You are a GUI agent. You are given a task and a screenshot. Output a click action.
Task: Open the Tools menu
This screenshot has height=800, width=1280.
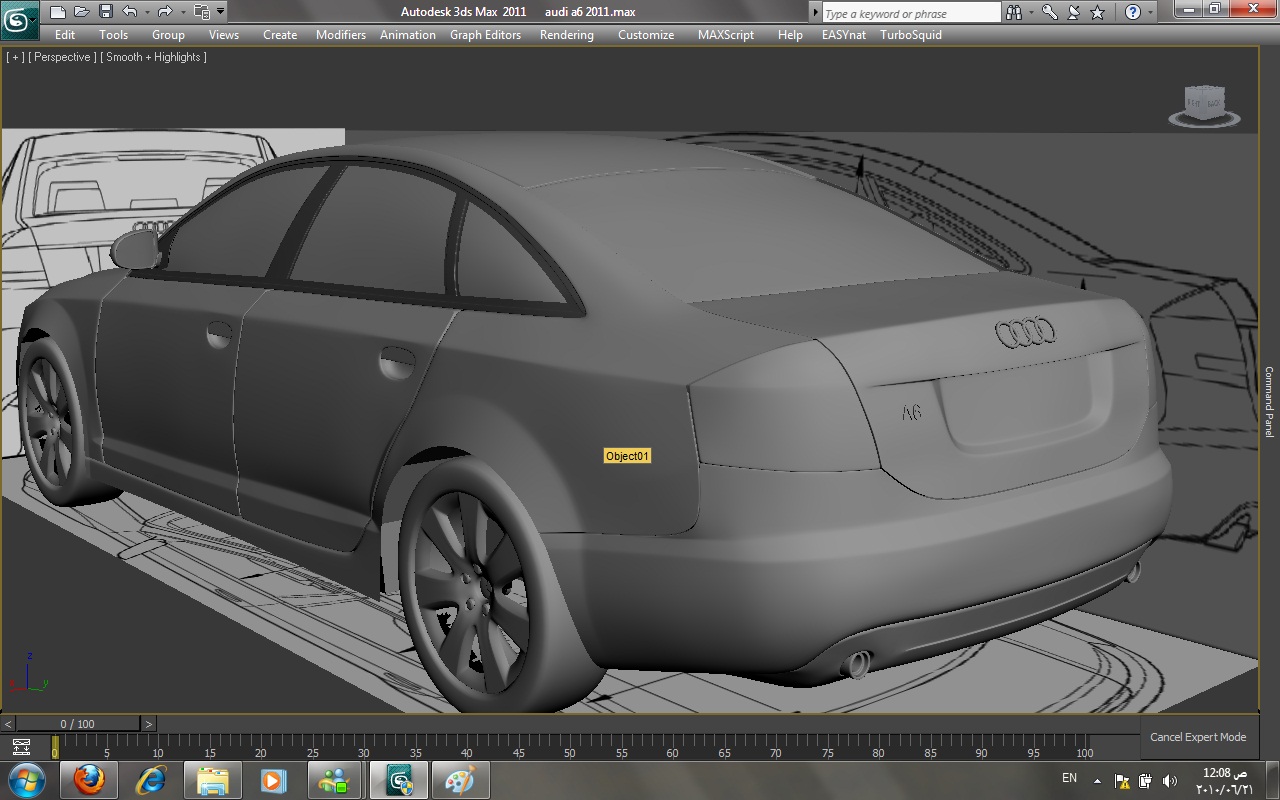pyautogui.click(x=113, y=35)
